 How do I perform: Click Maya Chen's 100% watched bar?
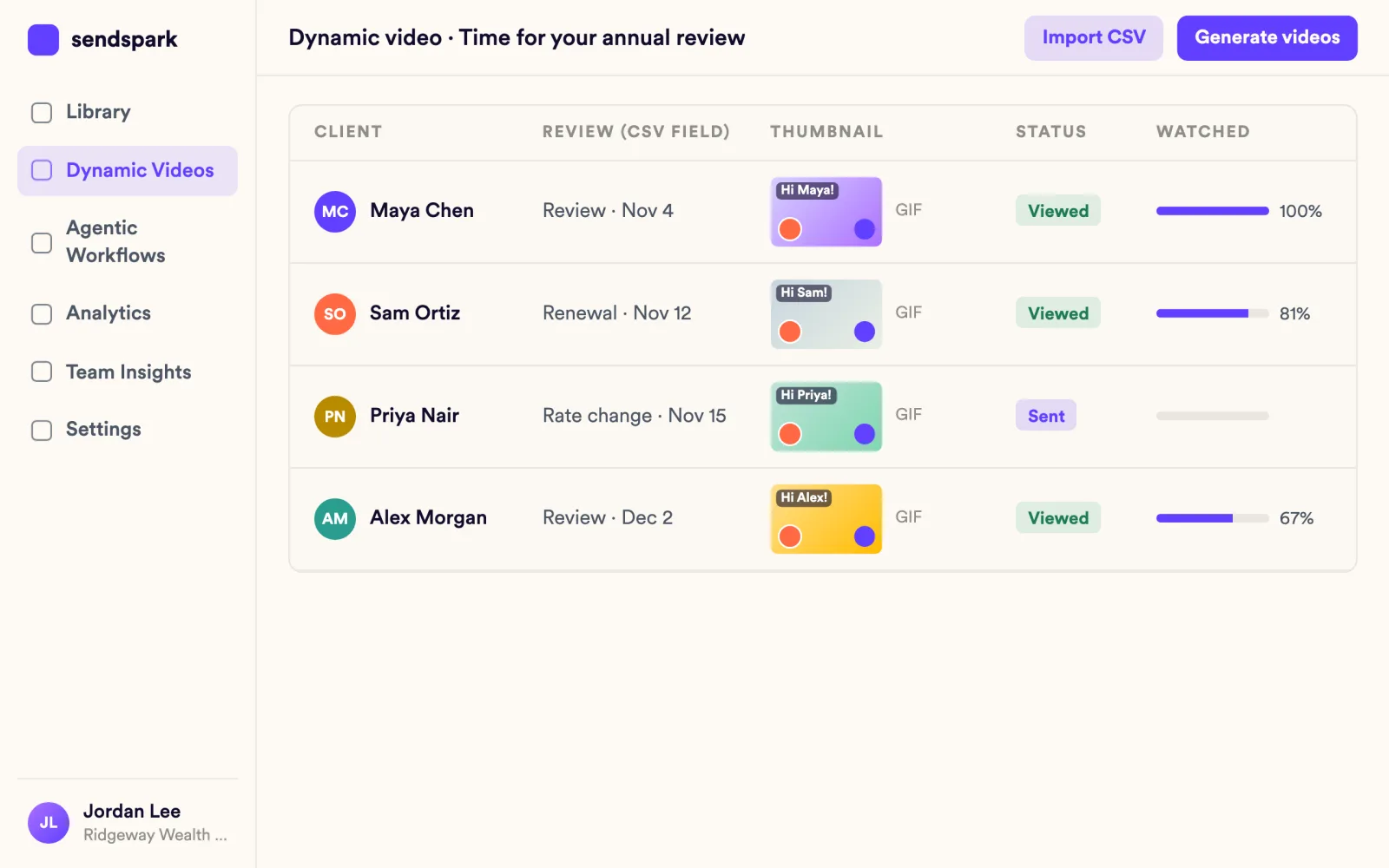click(1213, 211)
